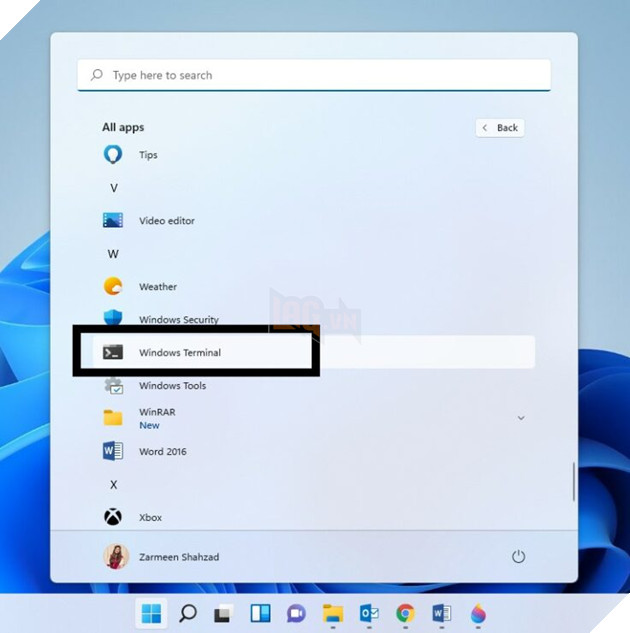The image size is (630, 633).
Task: Jump via the letter W header
Action: click(x=113, y=254)
